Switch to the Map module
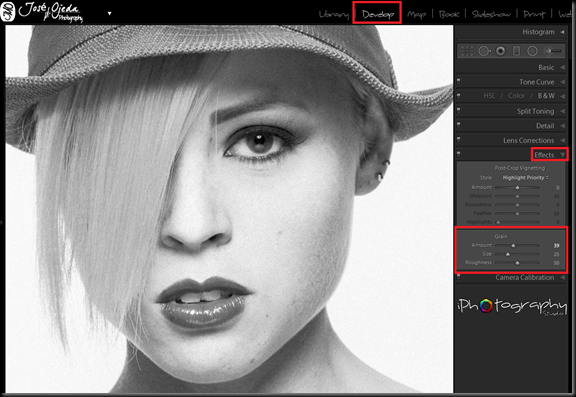 click(416, 14)
